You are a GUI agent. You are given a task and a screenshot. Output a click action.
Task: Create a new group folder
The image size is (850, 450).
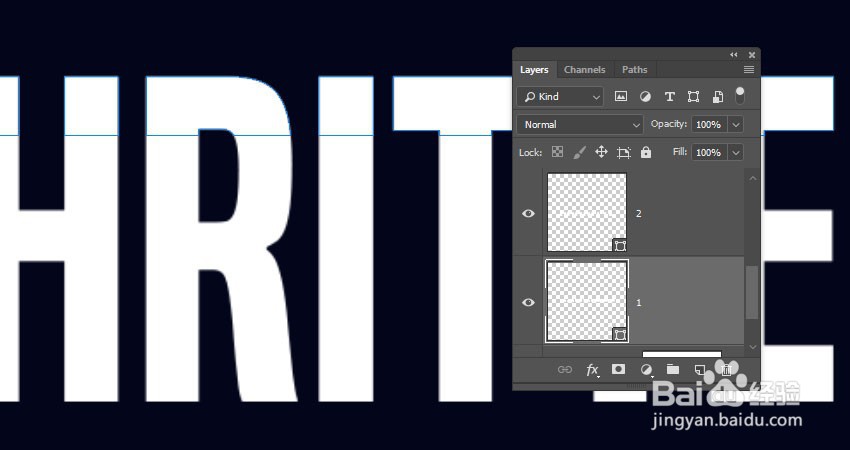pos(673,369)
